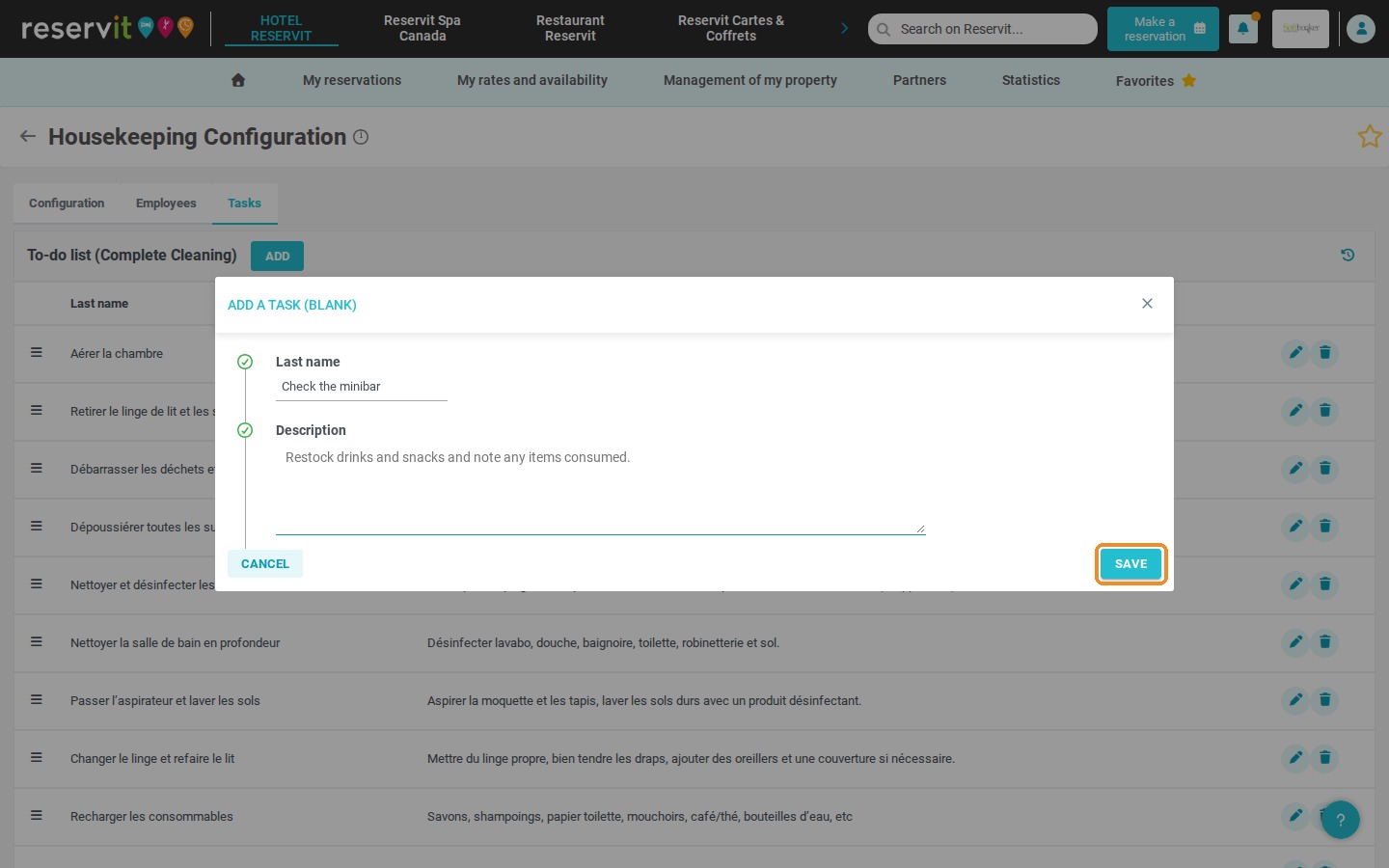Click the back arrow beside Housekeeping Configuration
This screenshot has height=868, width=1389.
coord(28,137)
